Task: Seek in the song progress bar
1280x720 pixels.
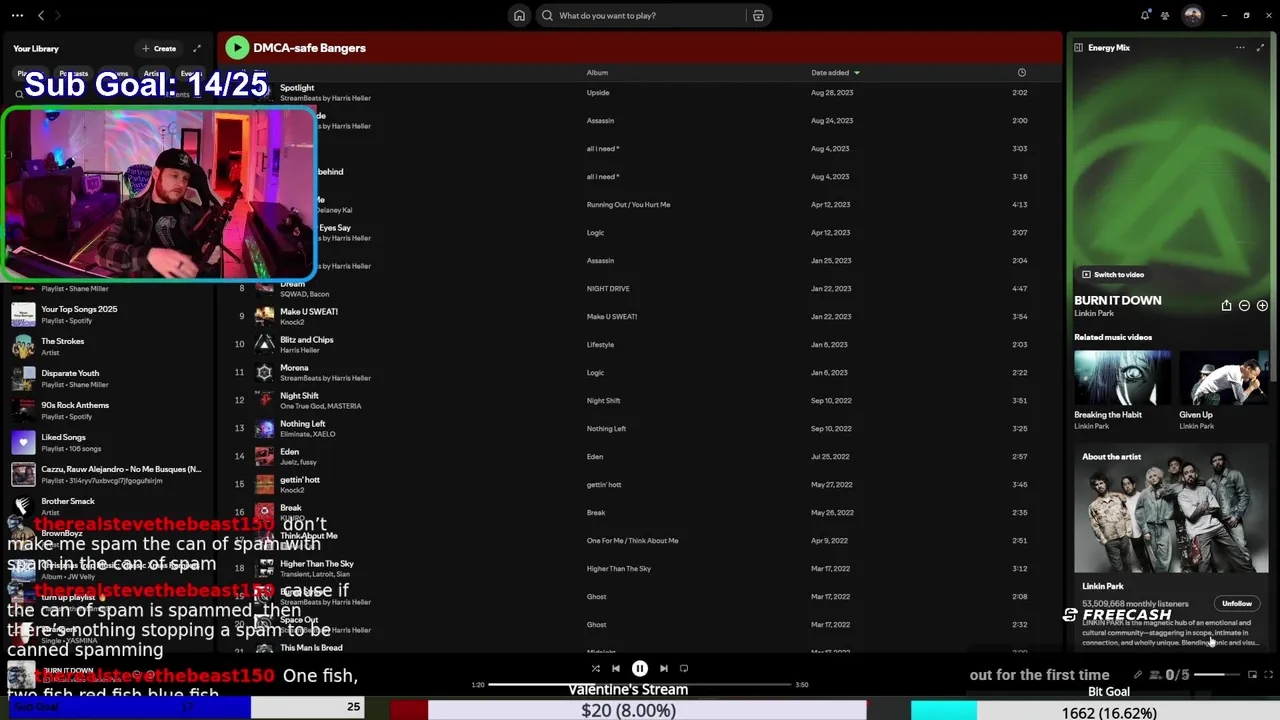Action: click(x=639, y=685)
